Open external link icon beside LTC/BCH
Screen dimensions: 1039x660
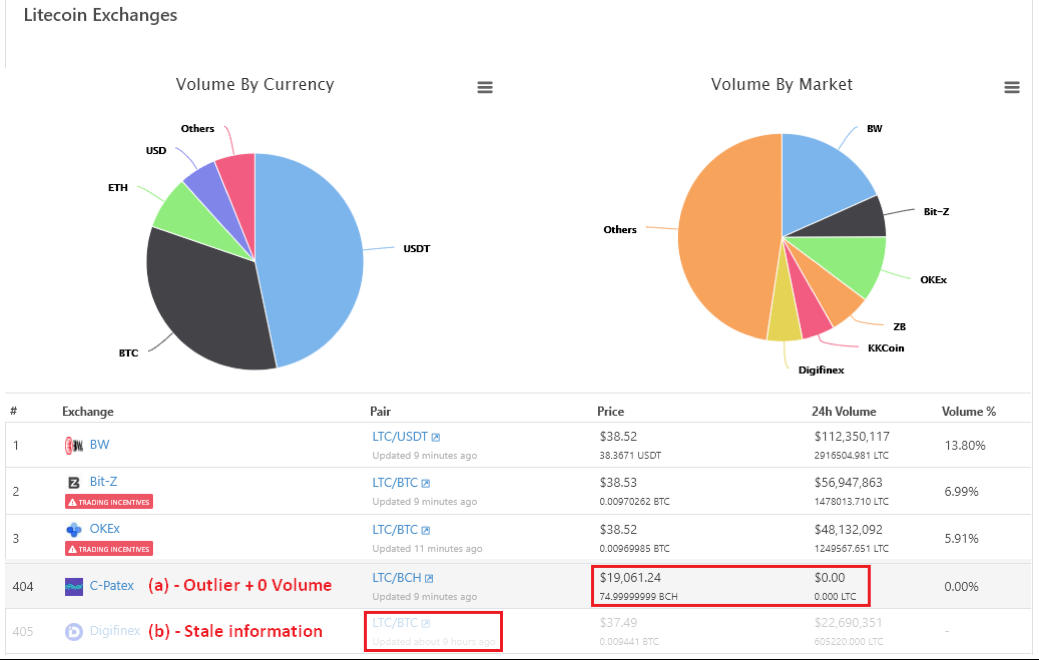click(429, 578)
